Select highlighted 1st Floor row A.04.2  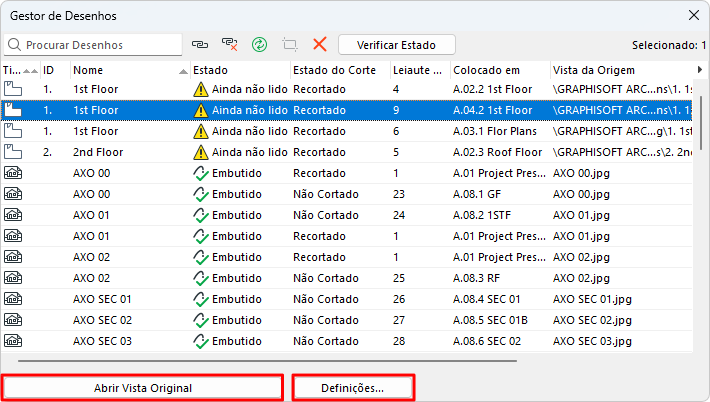[347, 110]
